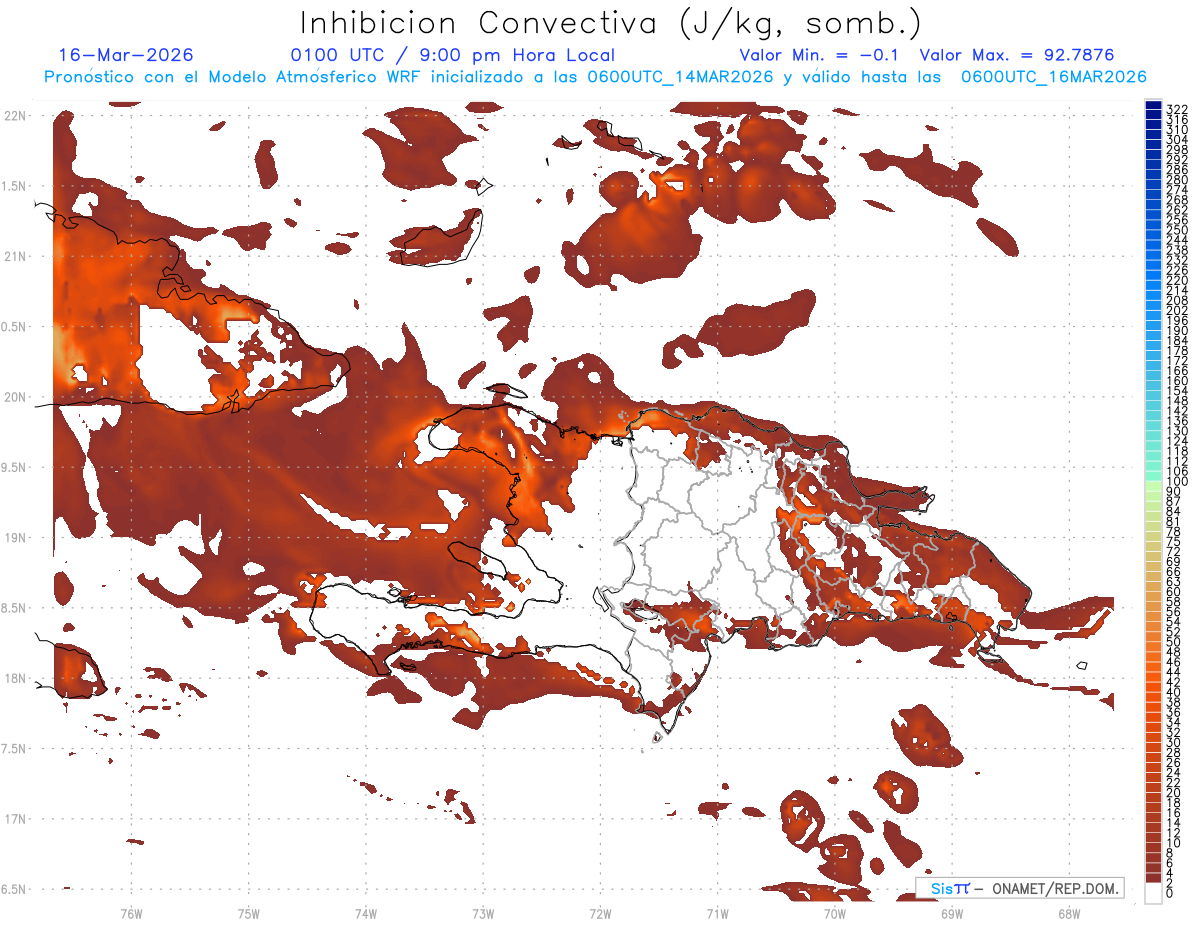Screen dimensions: 1200x927
Task: Click the "68W" longitude label
Action: tap(1069, 913)
